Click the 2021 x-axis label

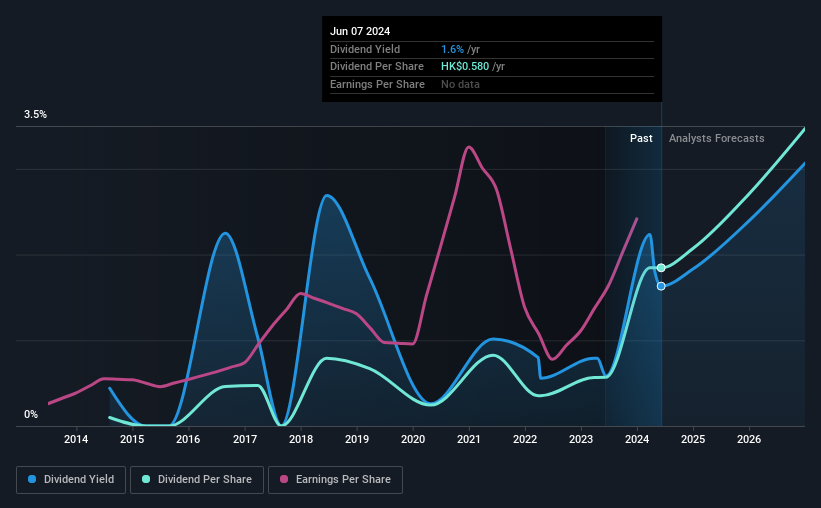469,439
